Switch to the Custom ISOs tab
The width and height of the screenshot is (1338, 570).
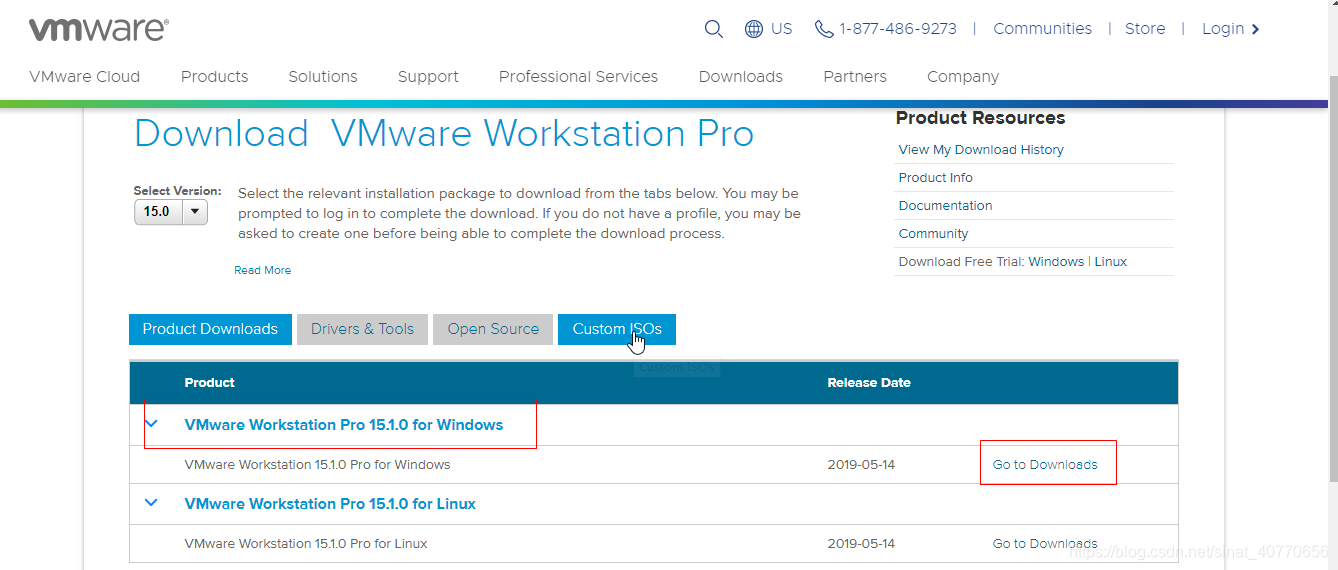point(617,329)
